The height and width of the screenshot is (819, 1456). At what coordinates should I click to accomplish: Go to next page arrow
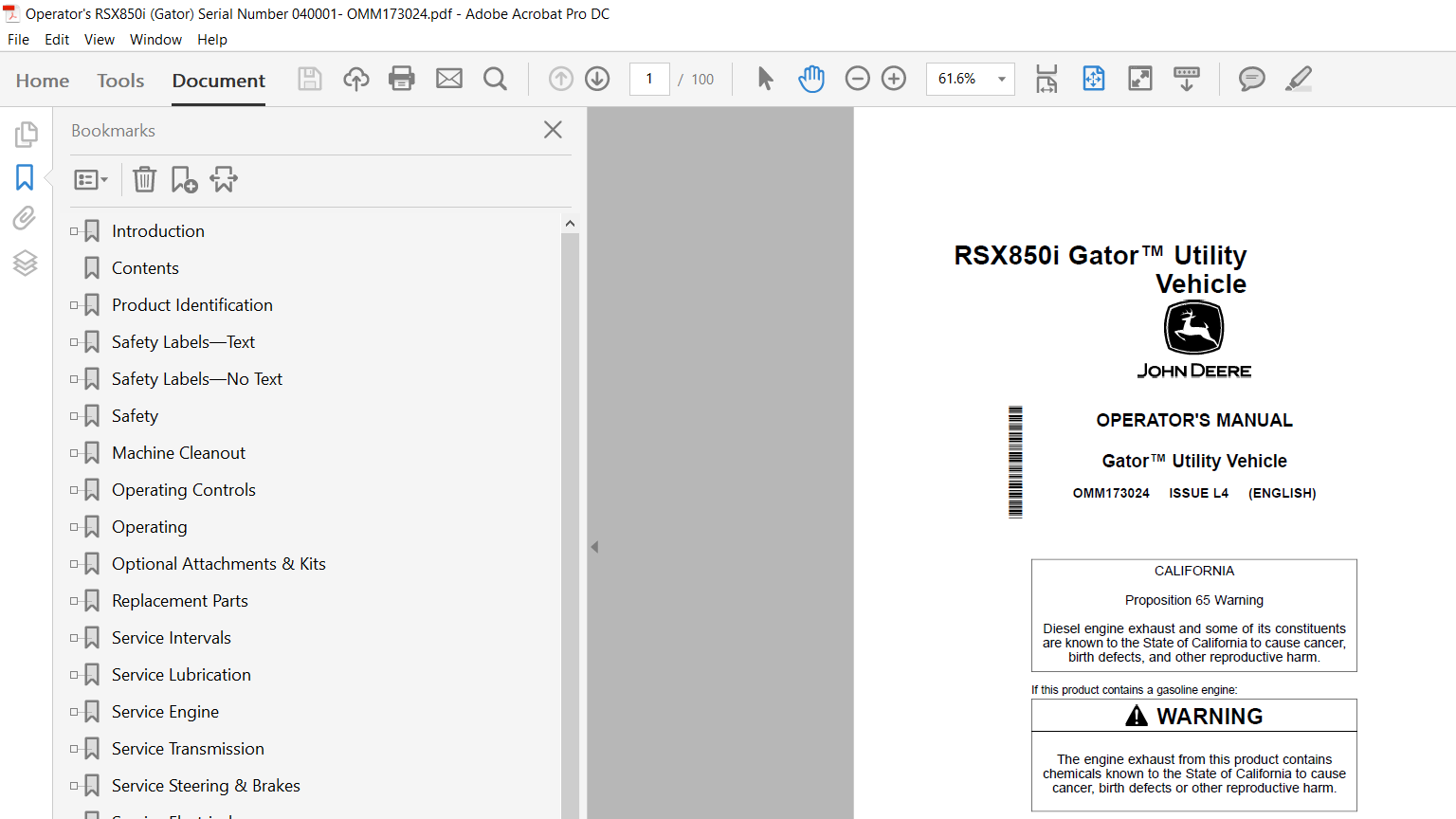[x=597, y=79]
